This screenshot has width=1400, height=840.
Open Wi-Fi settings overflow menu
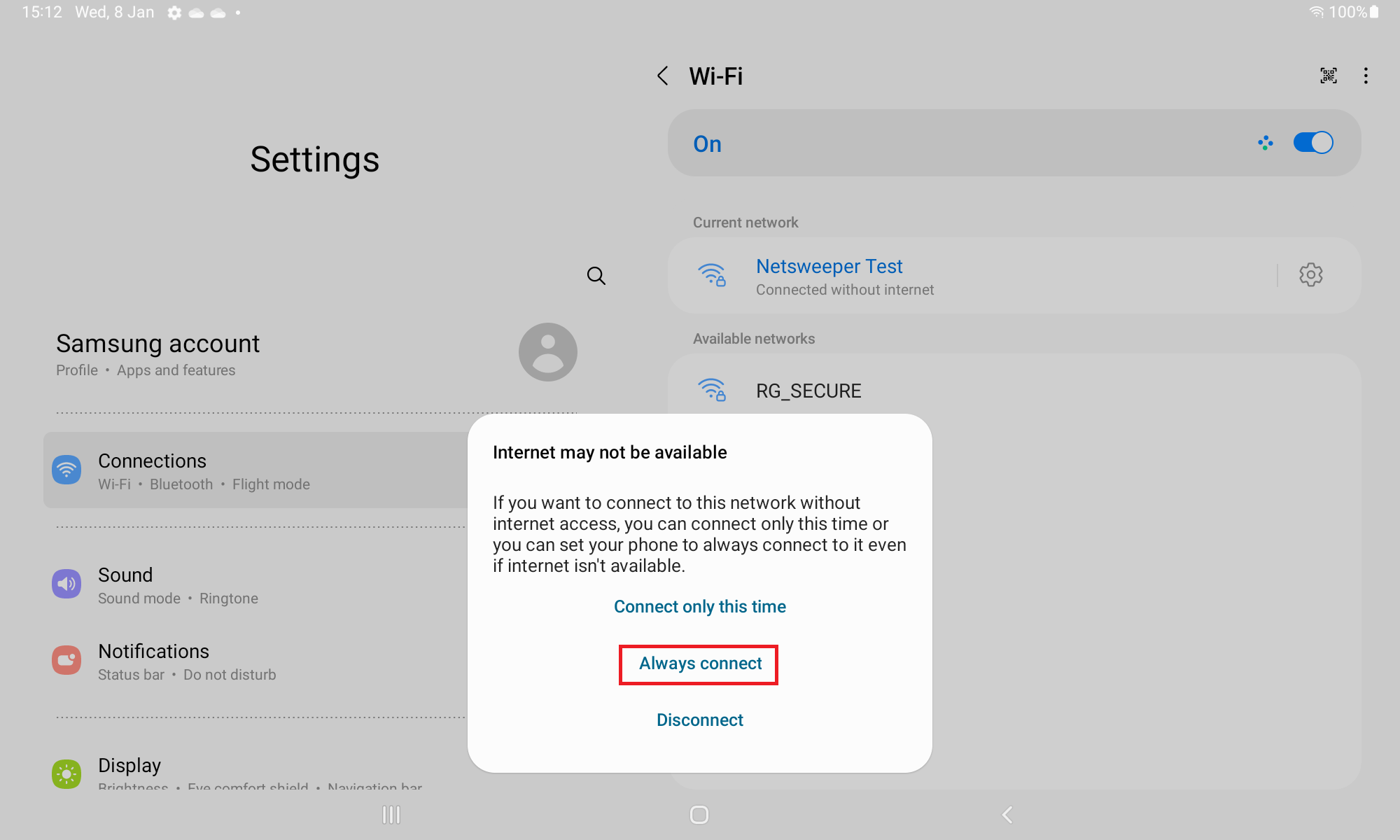[1366, 76]
